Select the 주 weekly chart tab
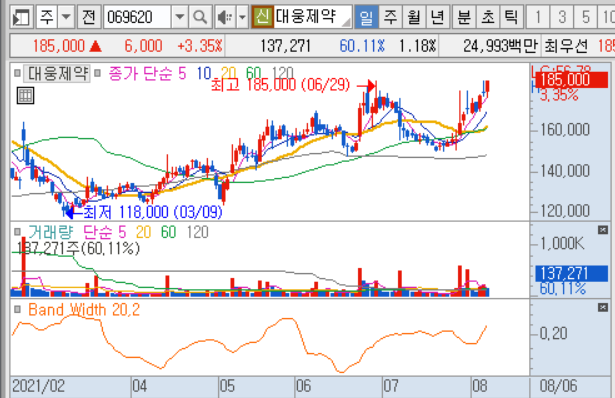This screenshot has width=615, height=398. 390,17
